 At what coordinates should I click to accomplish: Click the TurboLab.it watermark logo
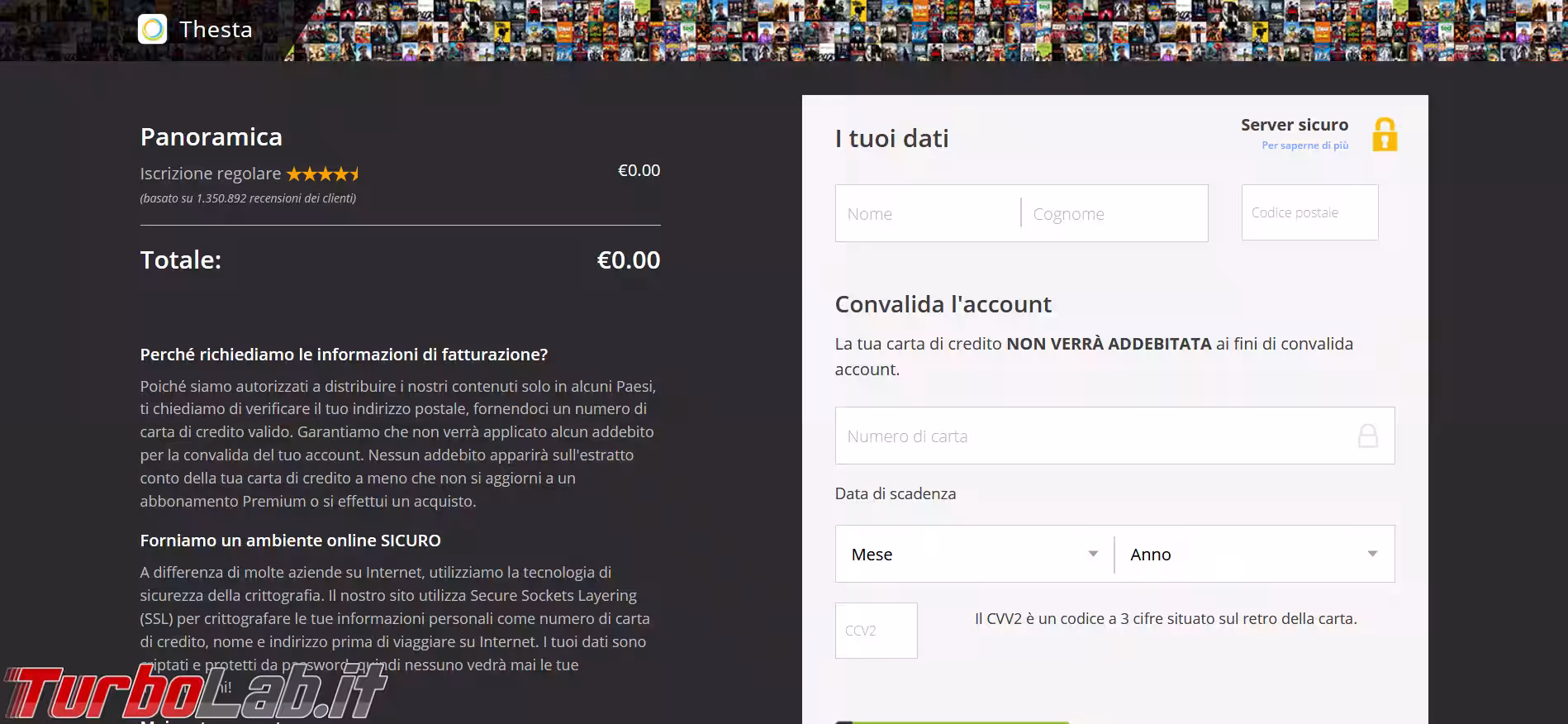(195, 693)
